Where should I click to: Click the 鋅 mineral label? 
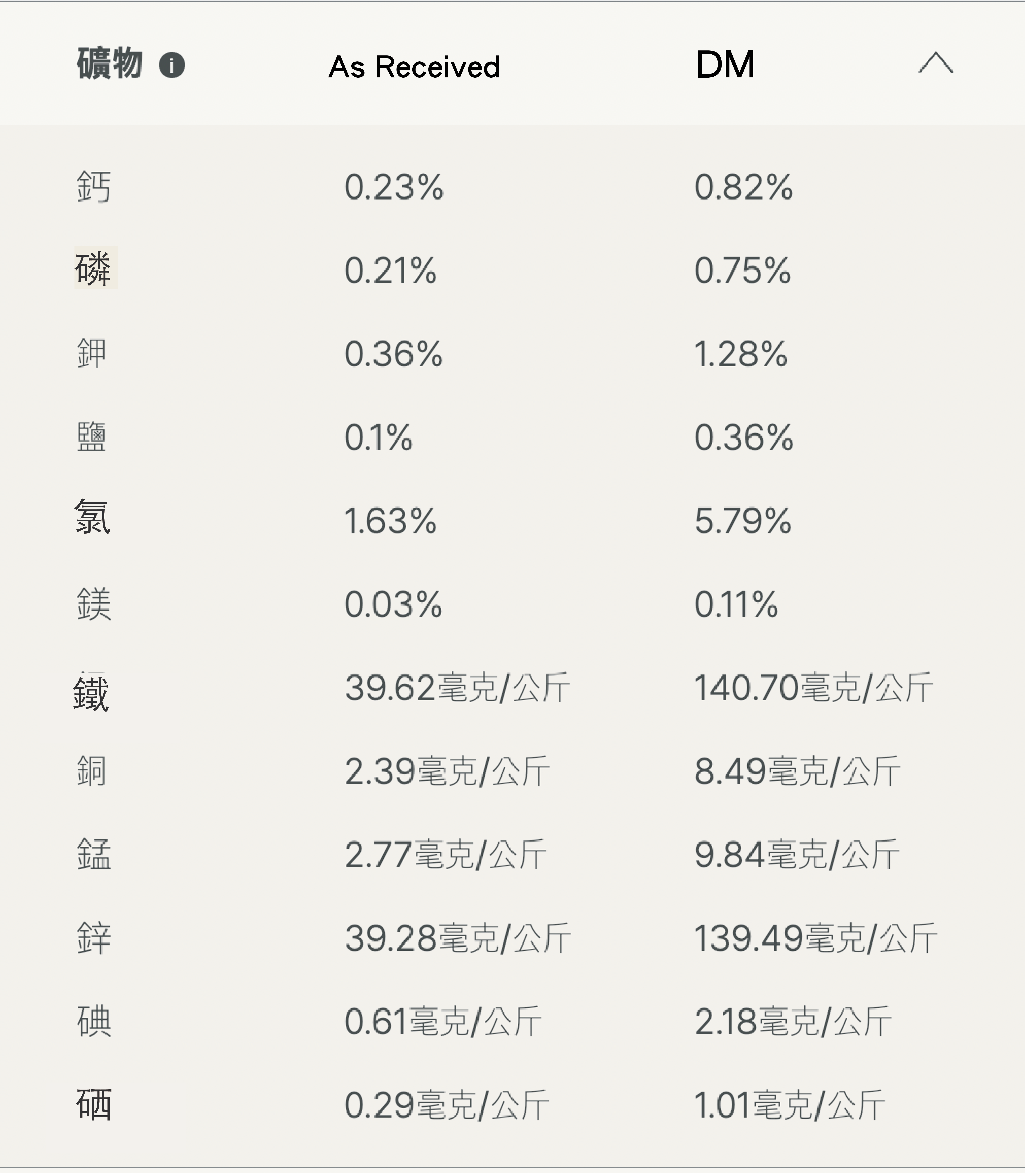(93, 938)
